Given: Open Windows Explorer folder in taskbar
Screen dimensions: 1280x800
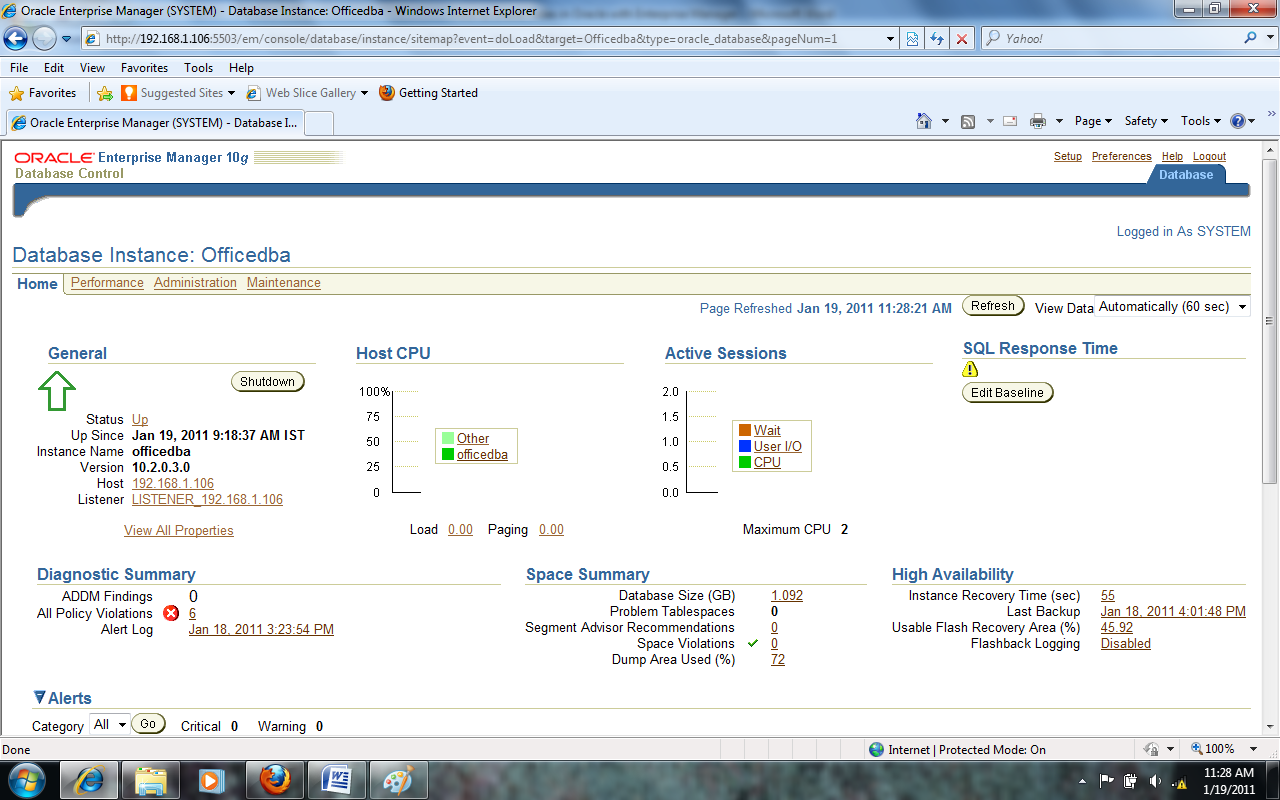Looking at the screenshot, I should coord(151,780).
